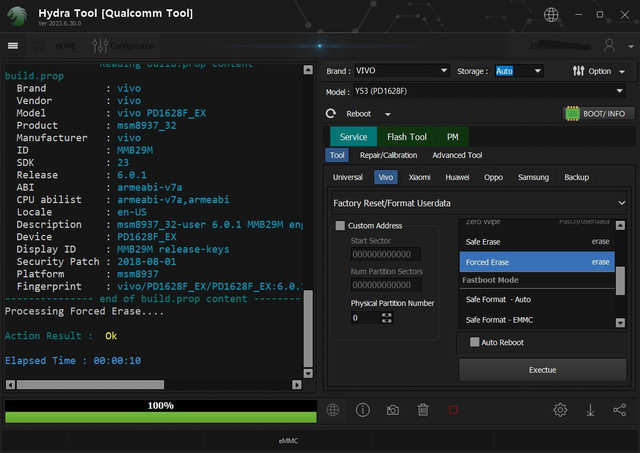Viewport: 640px width, 453px height.
Task: Select the Vivo brand tab
Action: pos(386,177)
